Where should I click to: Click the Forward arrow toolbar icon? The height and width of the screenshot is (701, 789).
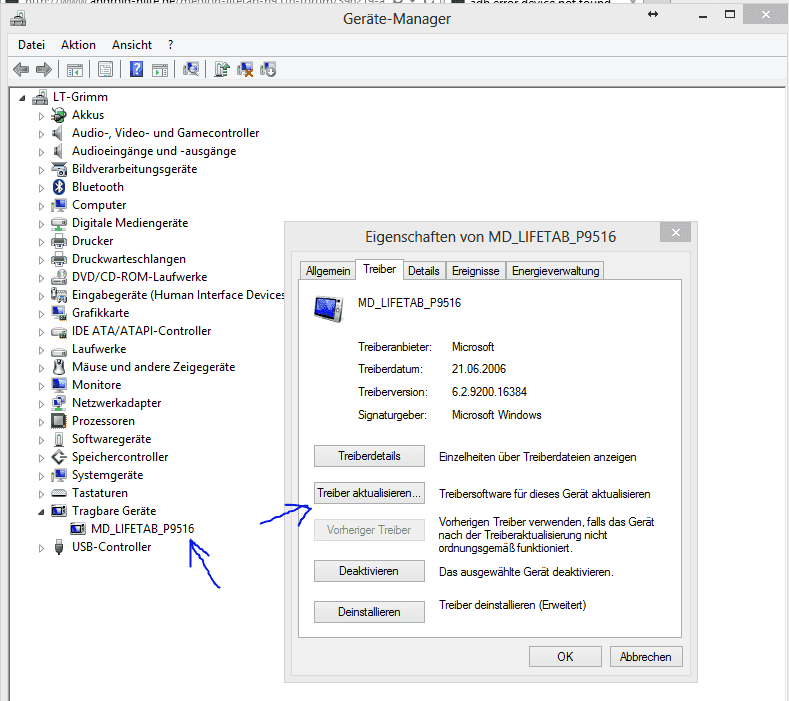(x=44, y=69)
